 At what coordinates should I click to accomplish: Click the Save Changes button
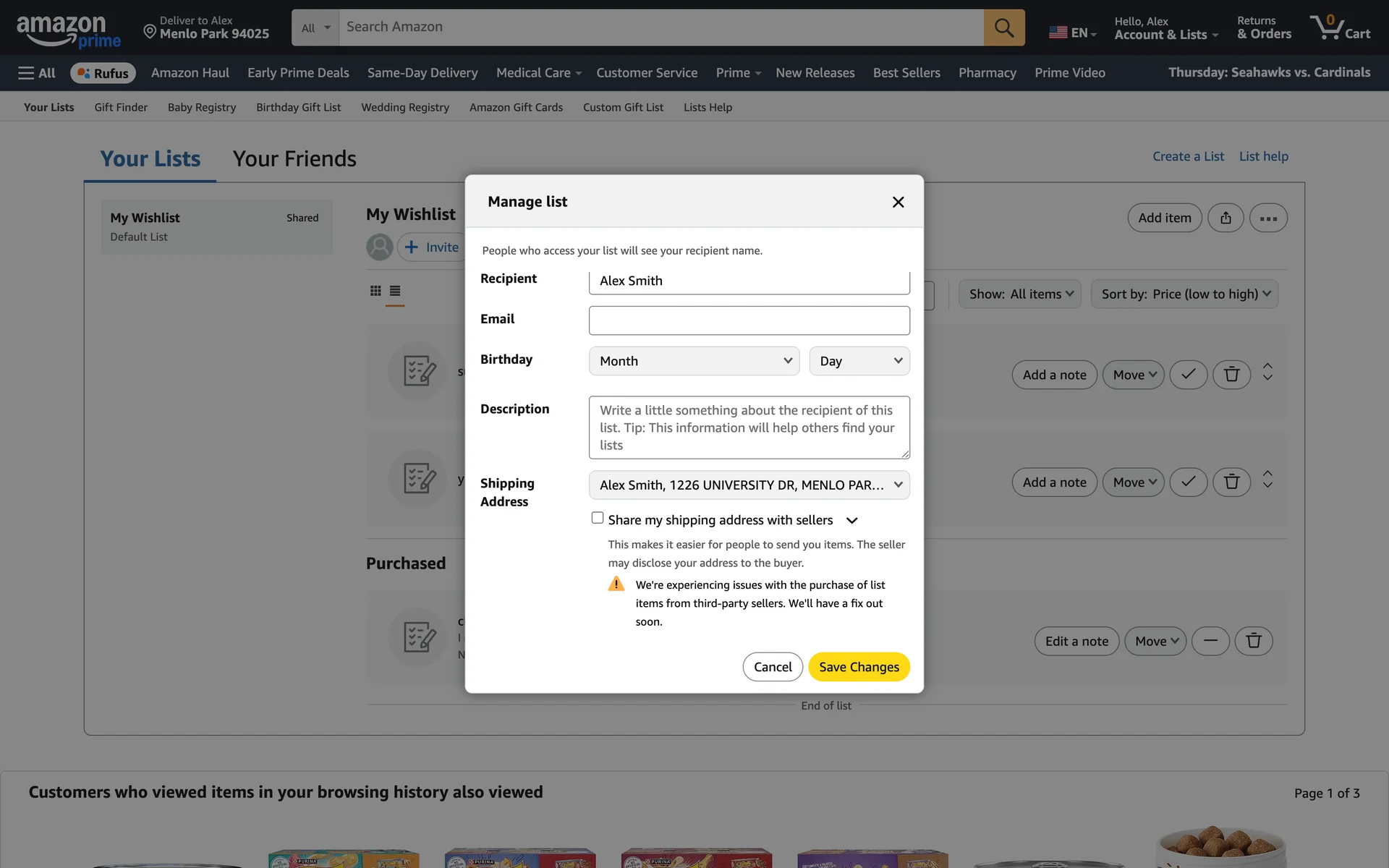coord(859,667)
